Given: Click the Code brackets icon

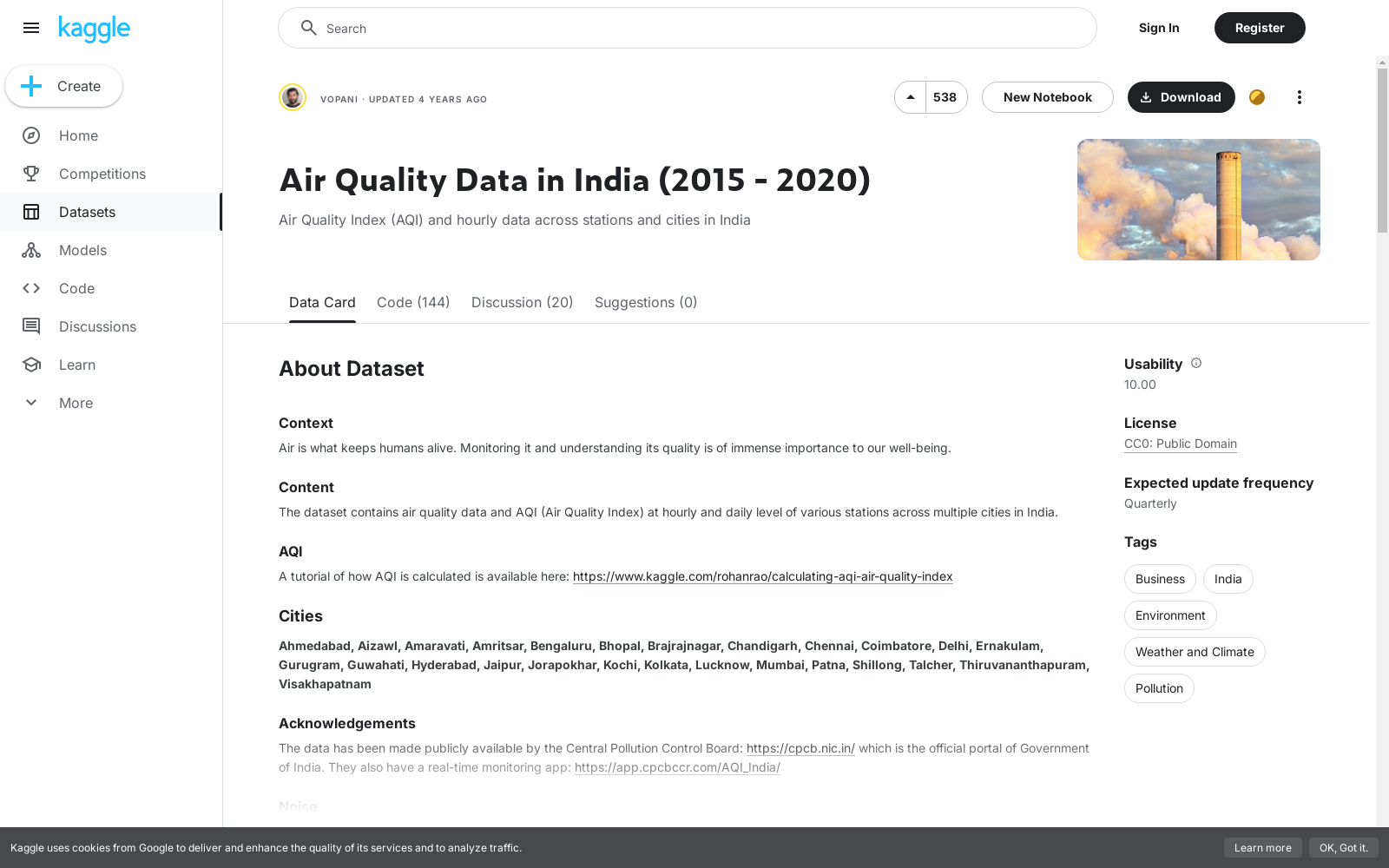Looking at the screenshot, I should [x=31, y=288].
